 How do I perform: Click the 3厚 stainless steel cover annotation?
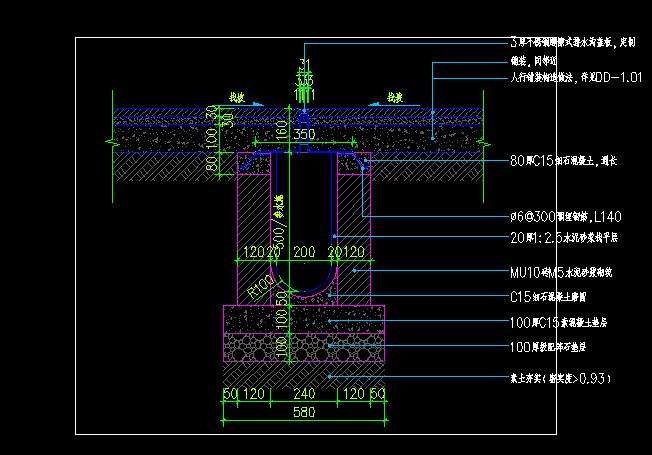(570, 44)
